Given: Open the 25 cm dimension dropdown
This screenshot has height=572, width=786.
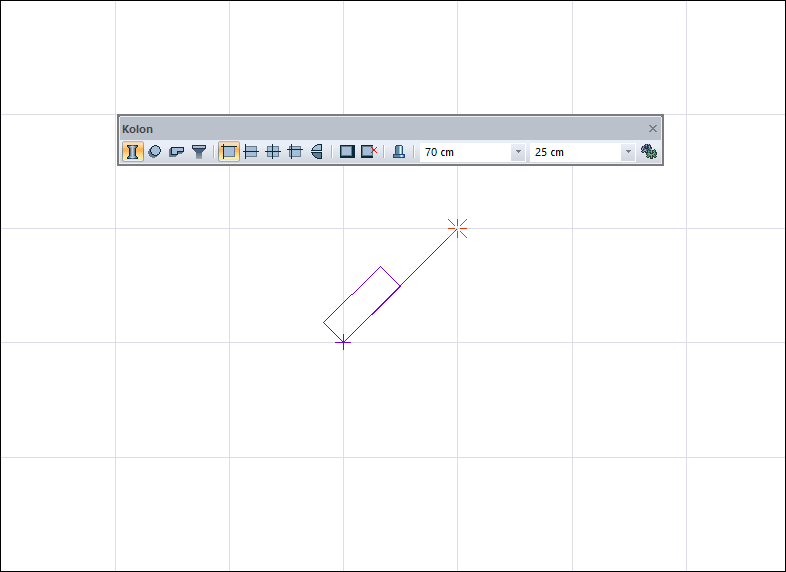Looking at the screenshot, I should coord(628,152).
